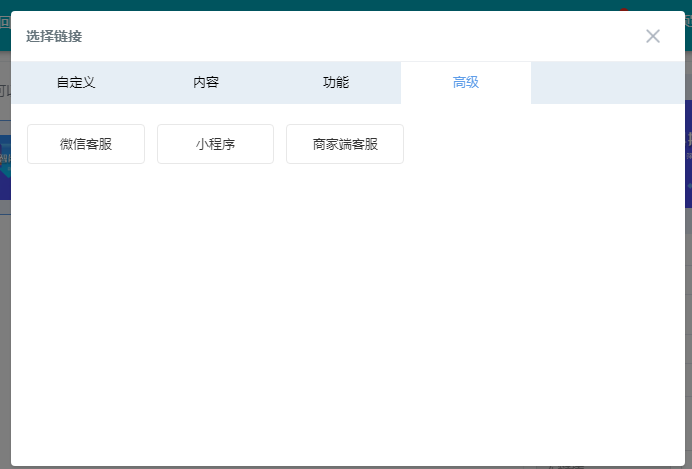Switch to the 自定义 tab
The height and width of the screenshot is (469, 692).
click(76, 83)
